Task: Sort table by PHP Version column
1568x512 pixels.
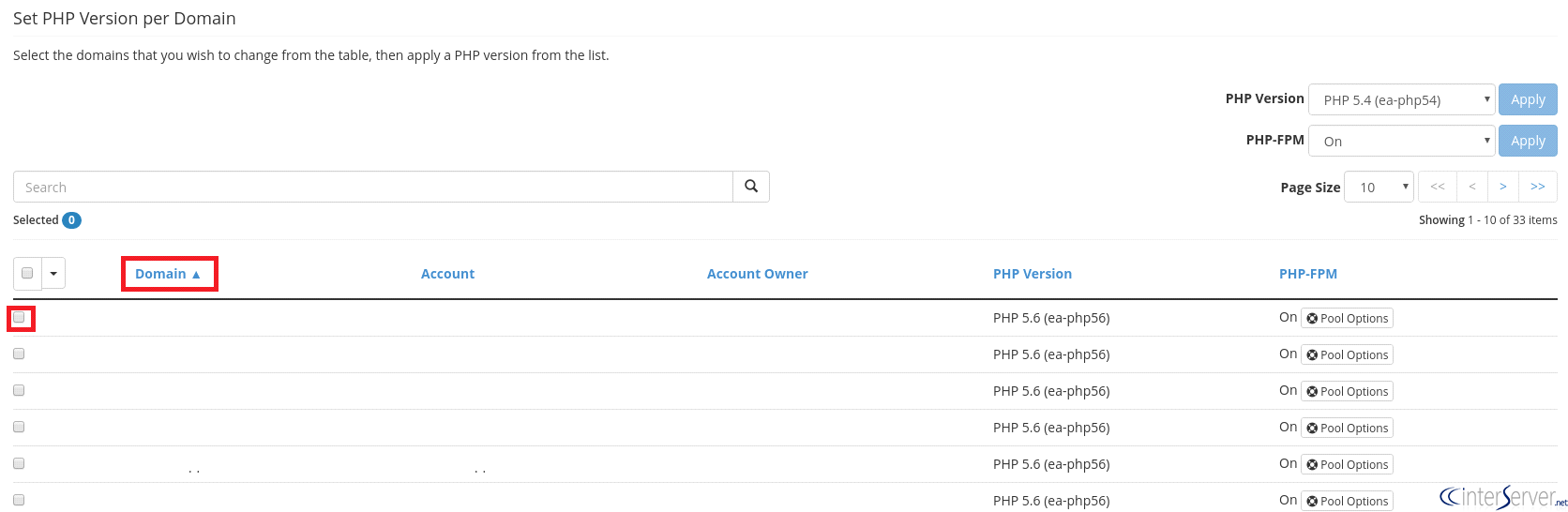Action: [x=1033, y=274]
